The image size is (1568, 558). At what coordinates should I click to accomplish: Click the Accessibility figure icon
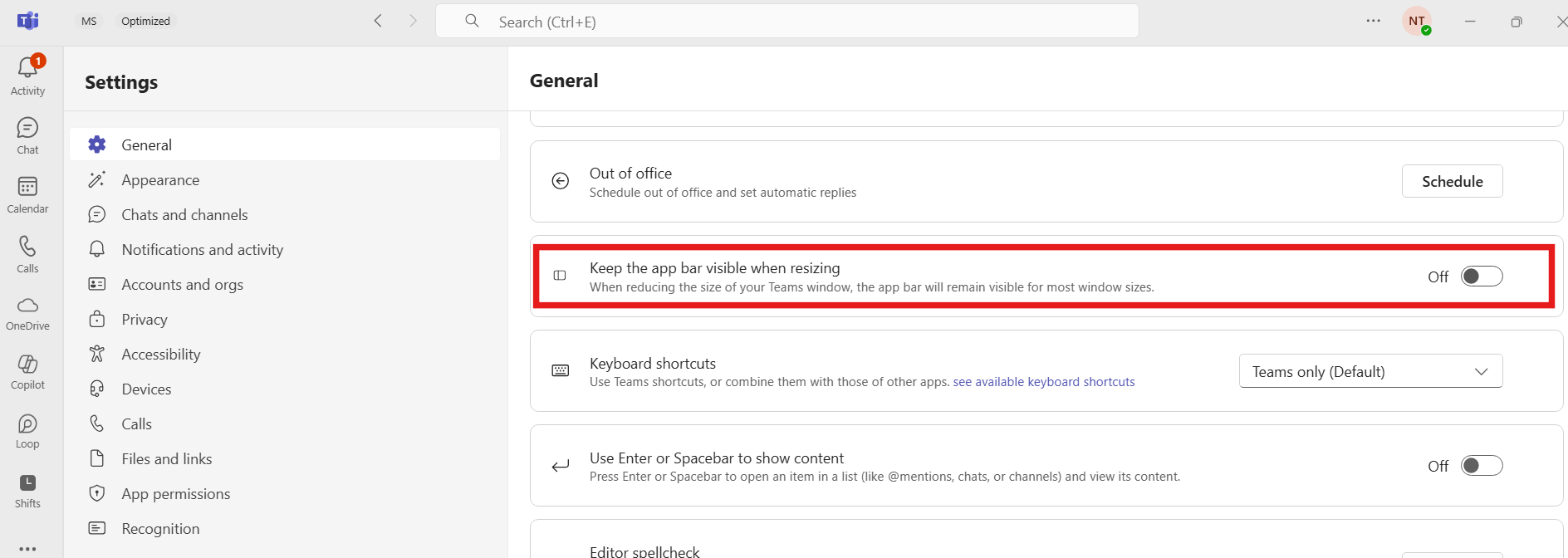97,354
